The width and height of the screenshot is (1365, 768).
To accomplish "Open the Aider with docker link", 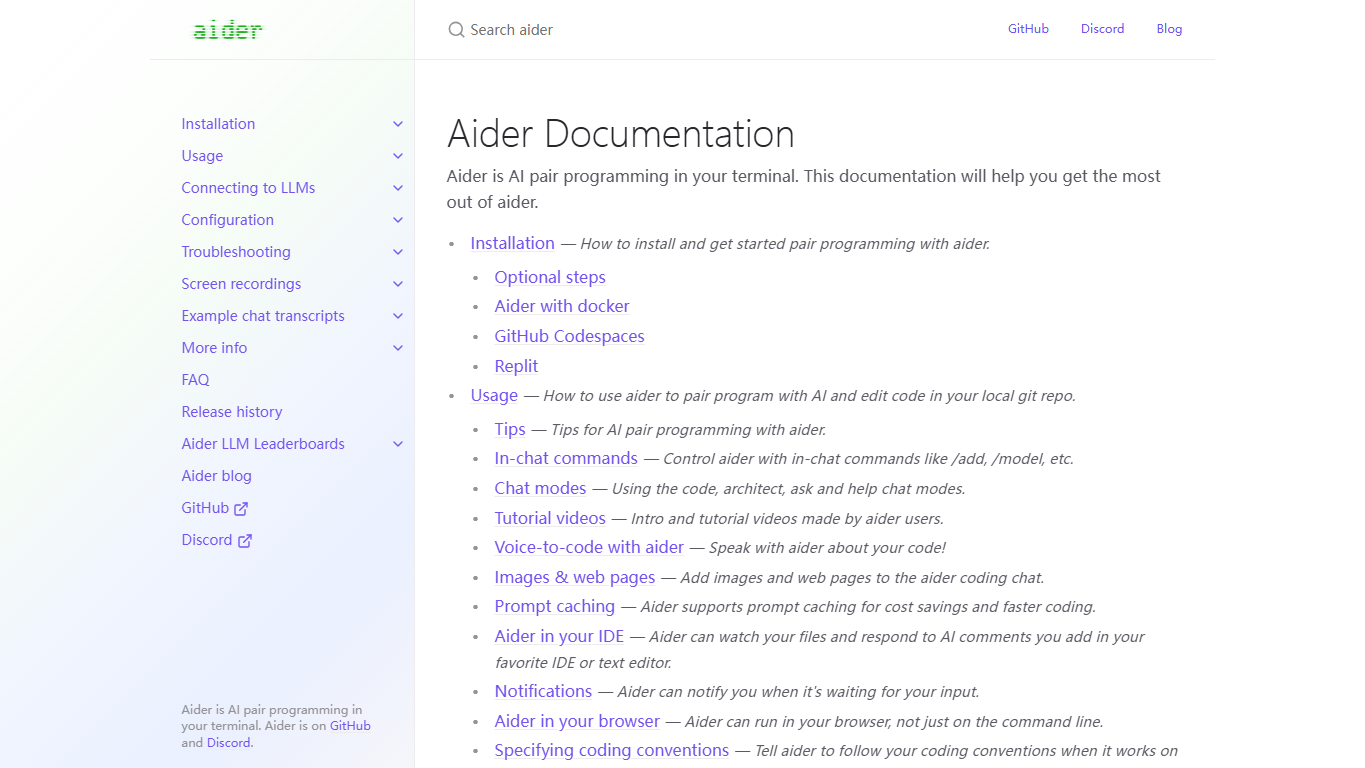I will (x=562, y=306).
